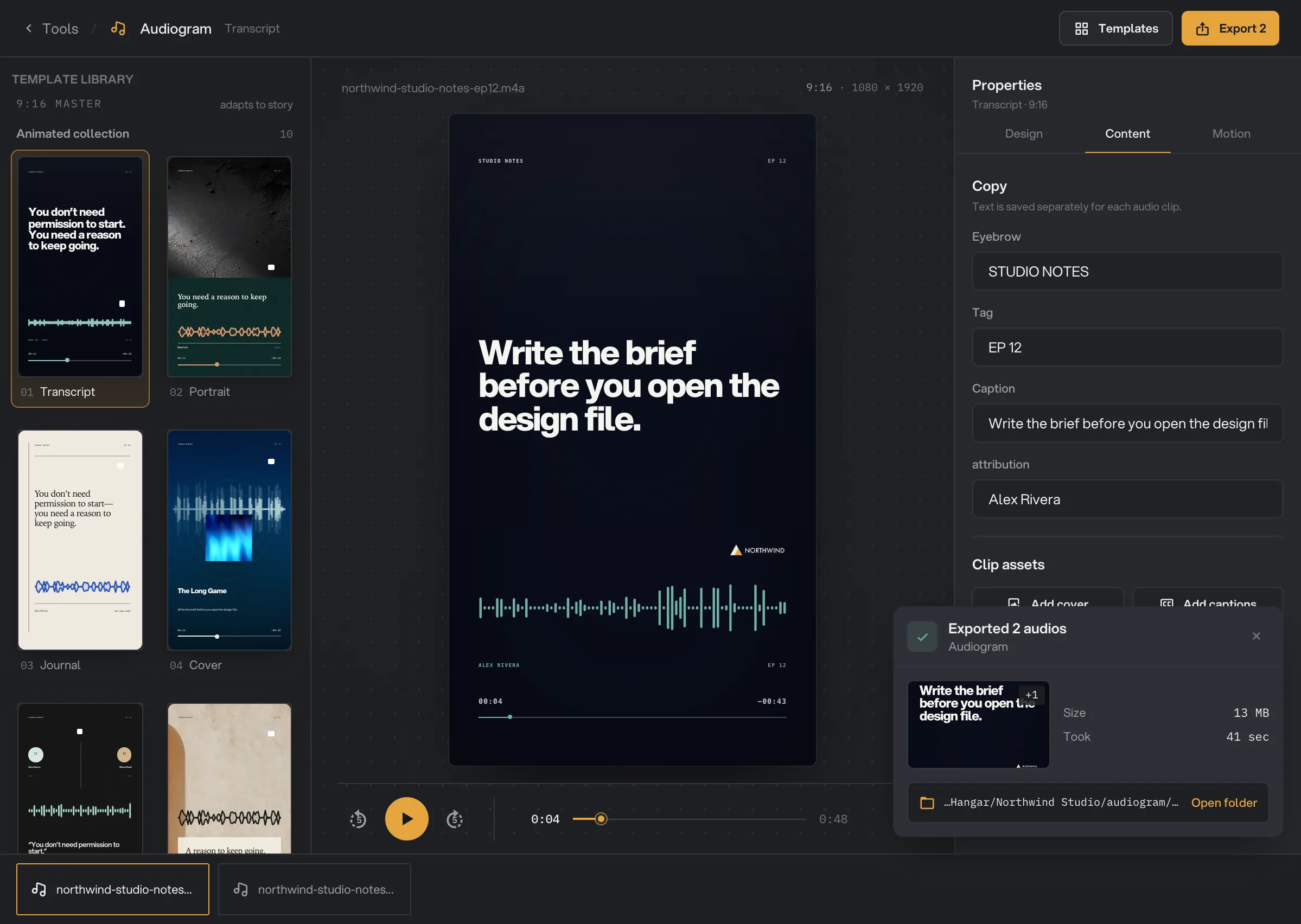Click the playback scrubber handle
The height and width of the screenshot is (924, 1301).
click(x=601, y=819)
